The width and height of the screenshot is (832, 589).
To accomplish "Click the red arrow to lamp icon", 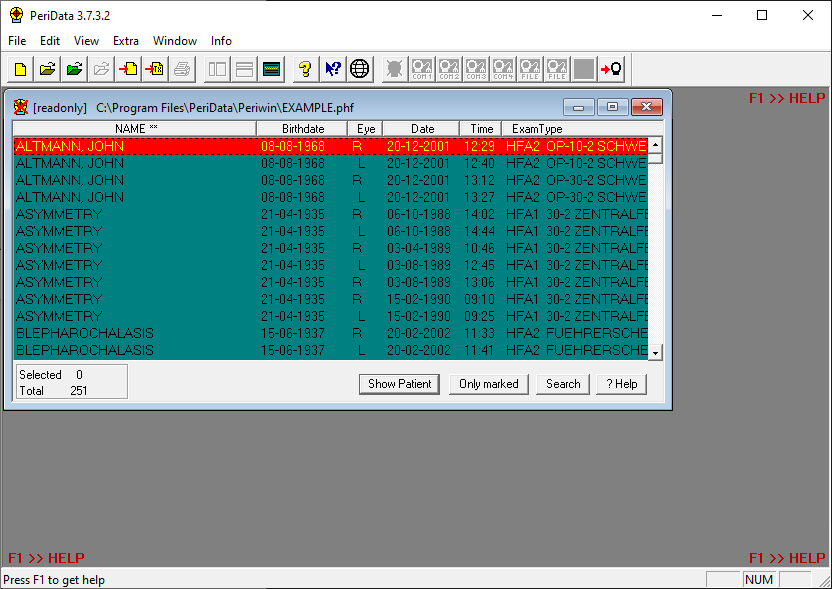I will point(611,69).
